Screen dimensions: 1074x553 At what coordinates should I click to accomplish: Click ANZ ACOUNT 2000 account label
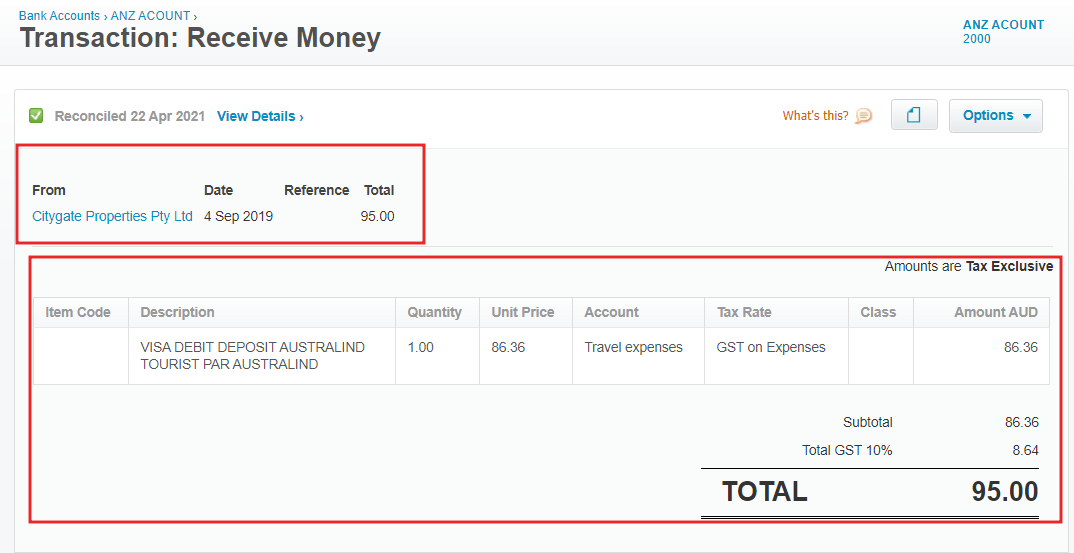(x=1003, y=32)
